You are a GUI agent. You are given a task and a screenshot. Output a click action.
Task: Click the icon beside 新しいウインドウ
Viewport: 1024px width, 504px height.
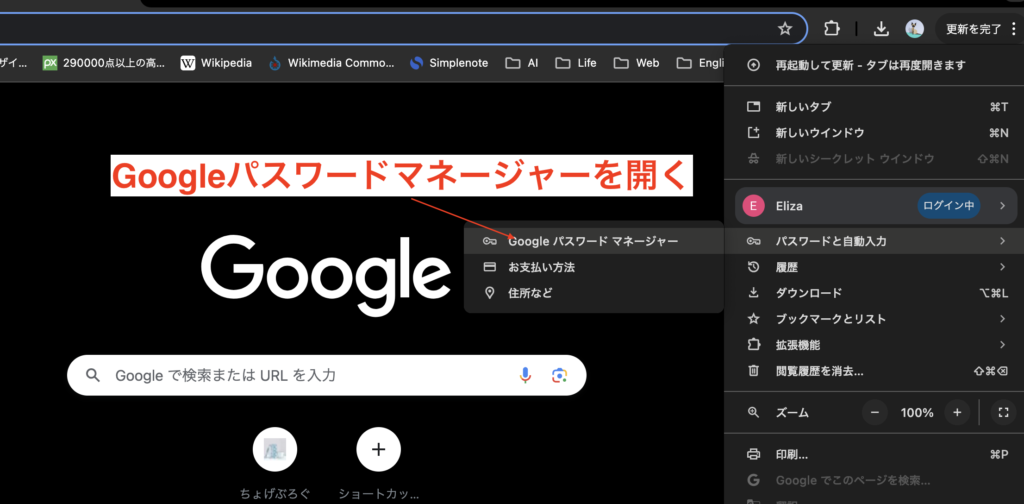[754, 133]
